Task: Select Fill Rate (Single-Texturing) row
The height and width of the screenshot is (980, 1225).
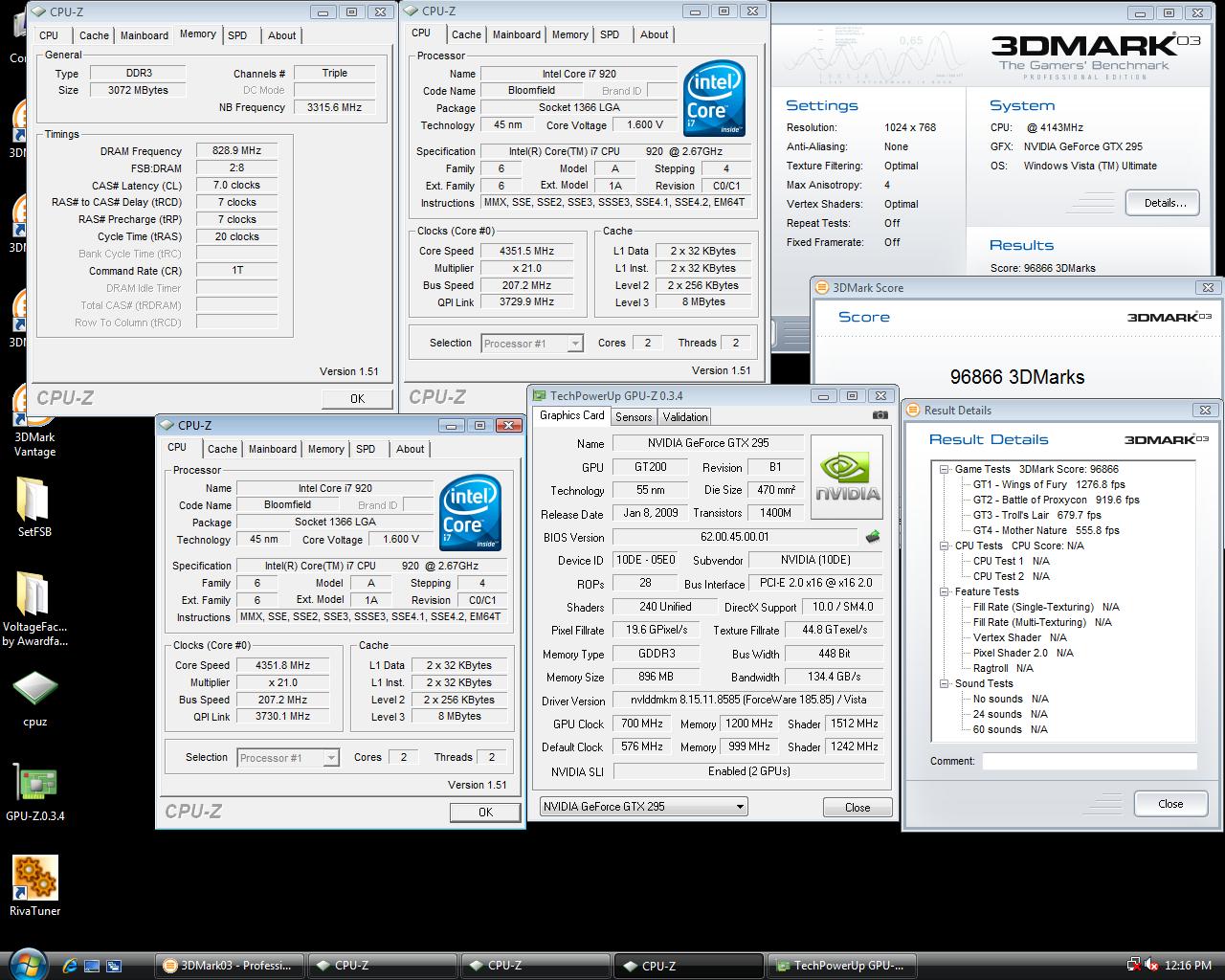Action: (1046, 607)
